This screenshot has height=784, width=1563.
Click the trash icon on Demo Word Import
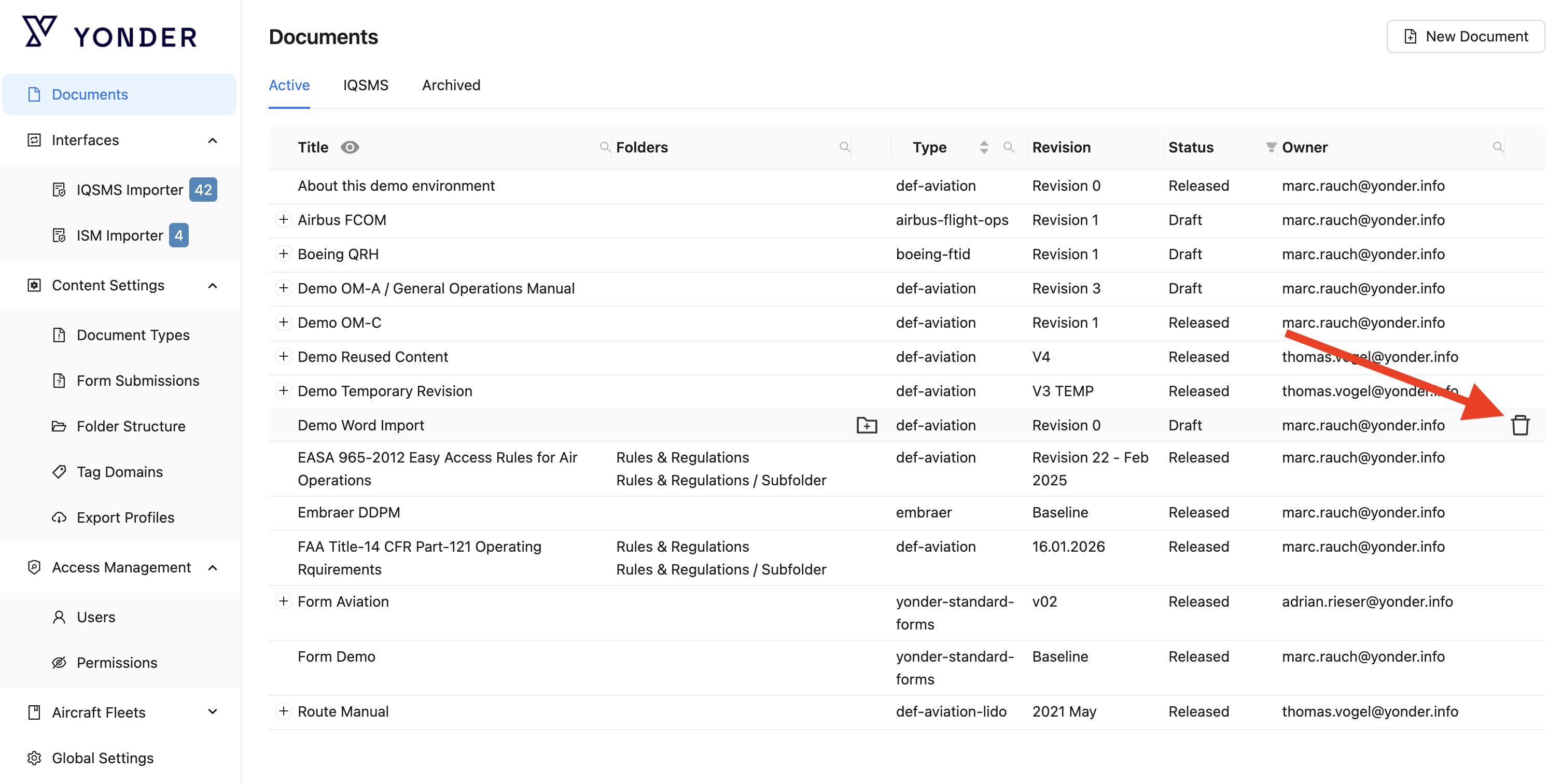(x=1519, y=425)
